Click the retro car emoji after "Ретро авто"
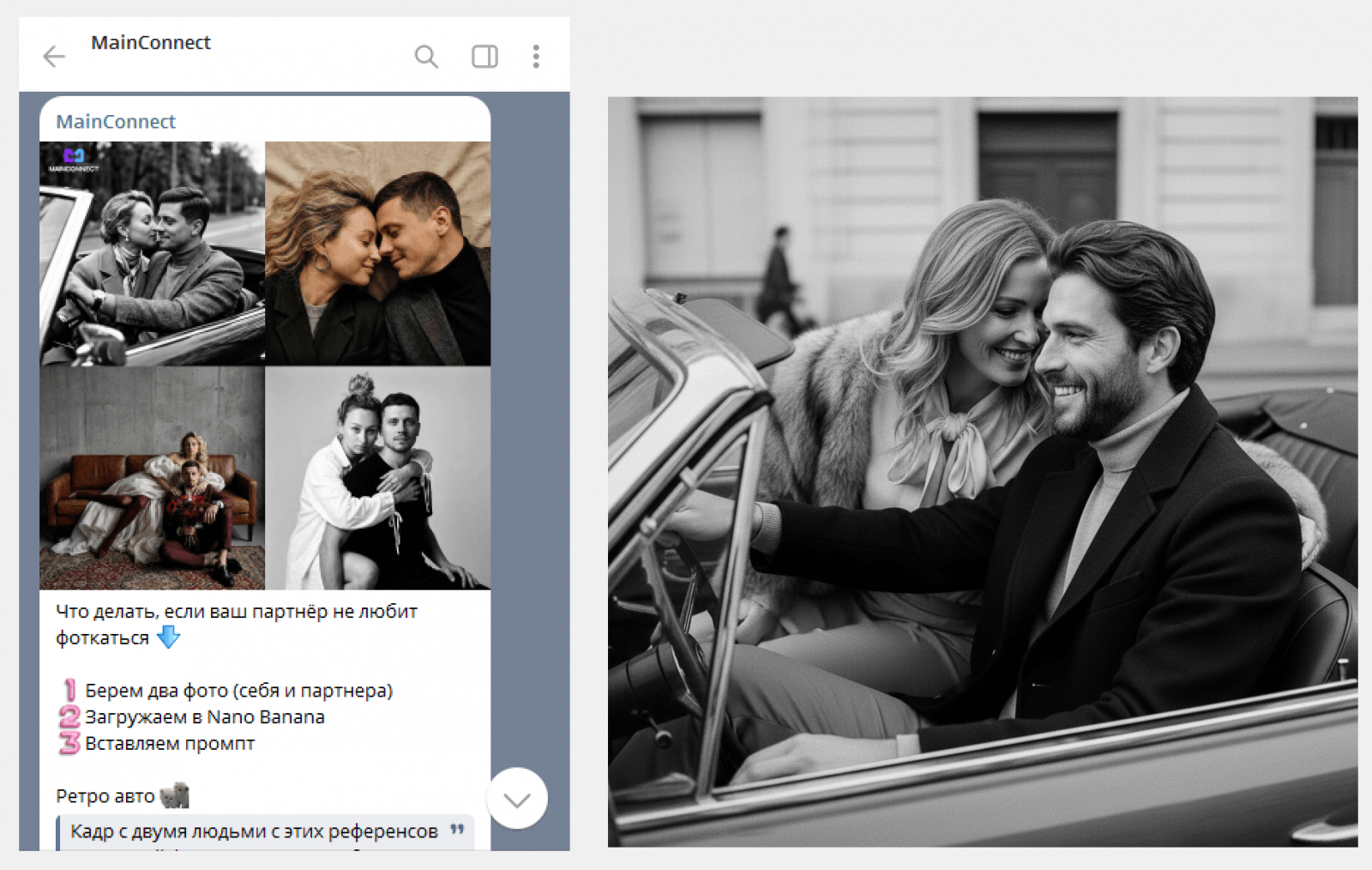The image size is (1372, 870). 174,795
